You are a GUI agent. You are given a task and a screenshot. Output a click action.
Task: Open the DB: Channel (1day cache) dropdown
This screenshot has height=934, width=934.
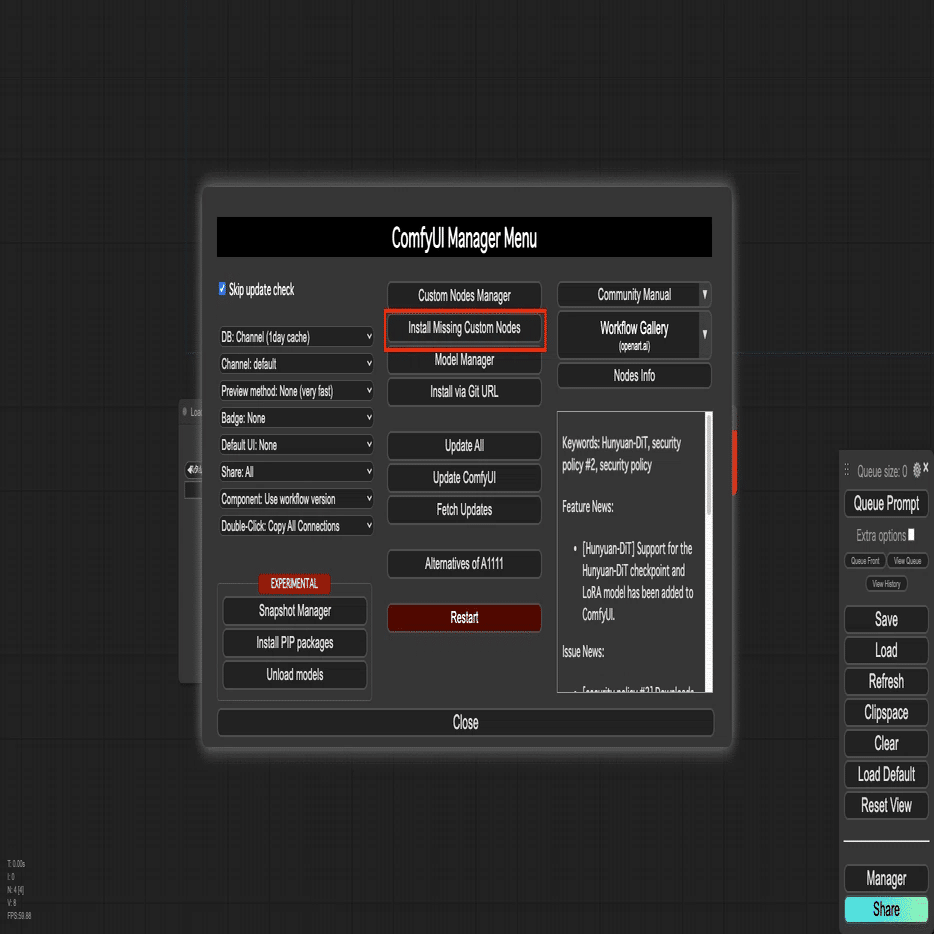296,337
